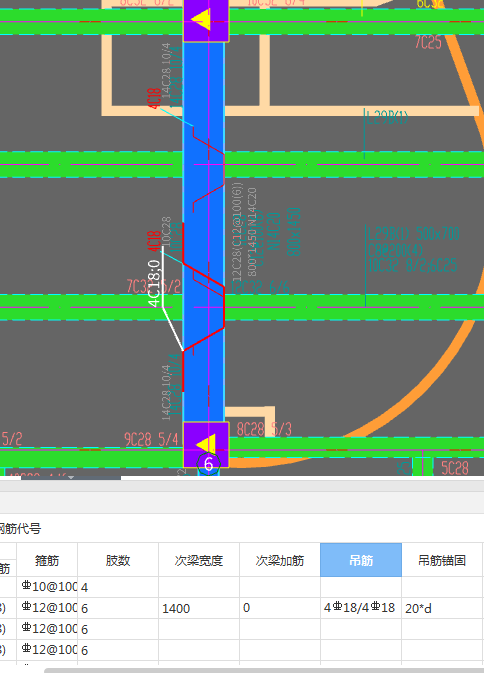Image resolution: width=484 pixels, height=673 pixels.
Task: Select the 800x1450 section size label
Action: pos(294,232)
